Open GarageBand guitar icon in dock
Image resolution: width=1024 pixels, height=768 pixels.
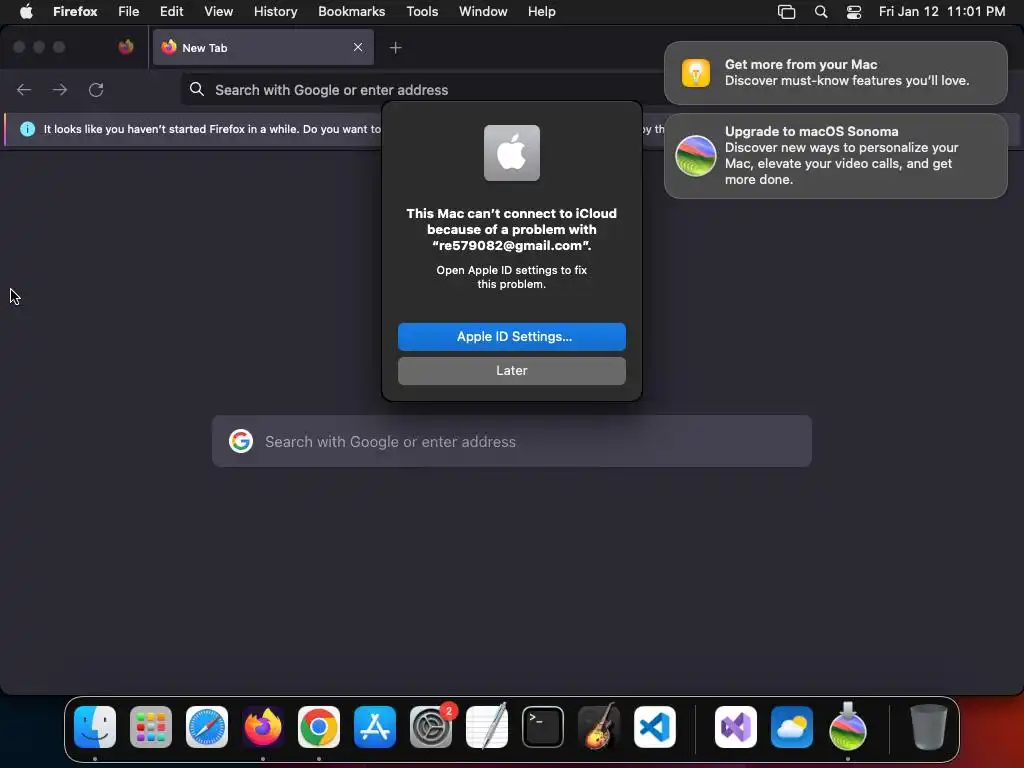pos(599,727)
